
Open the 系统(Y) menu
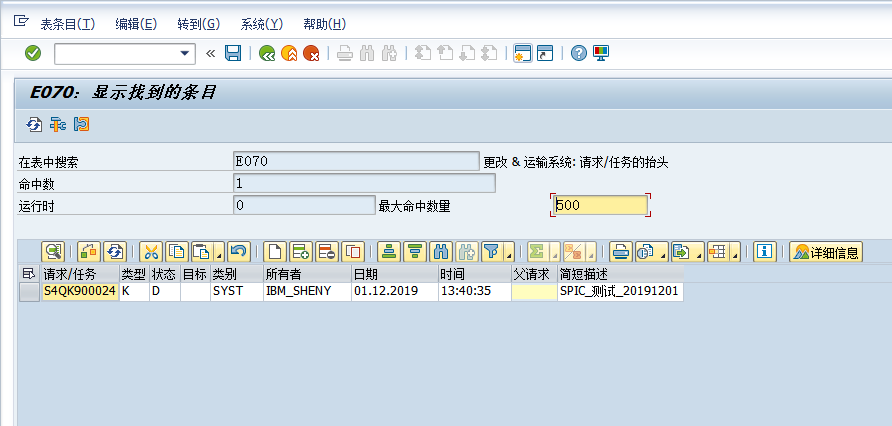click(262, 24)
